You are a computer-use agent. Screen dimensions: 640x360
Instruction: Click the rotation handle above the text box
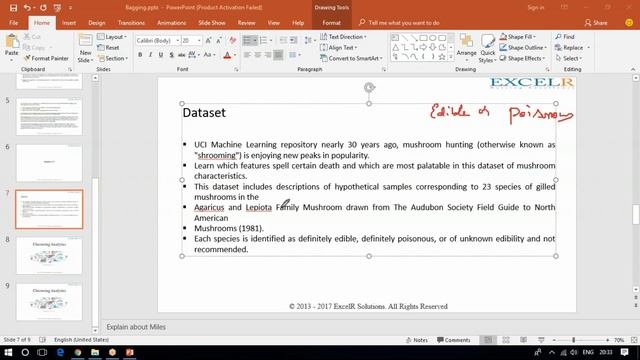[369, 87]
